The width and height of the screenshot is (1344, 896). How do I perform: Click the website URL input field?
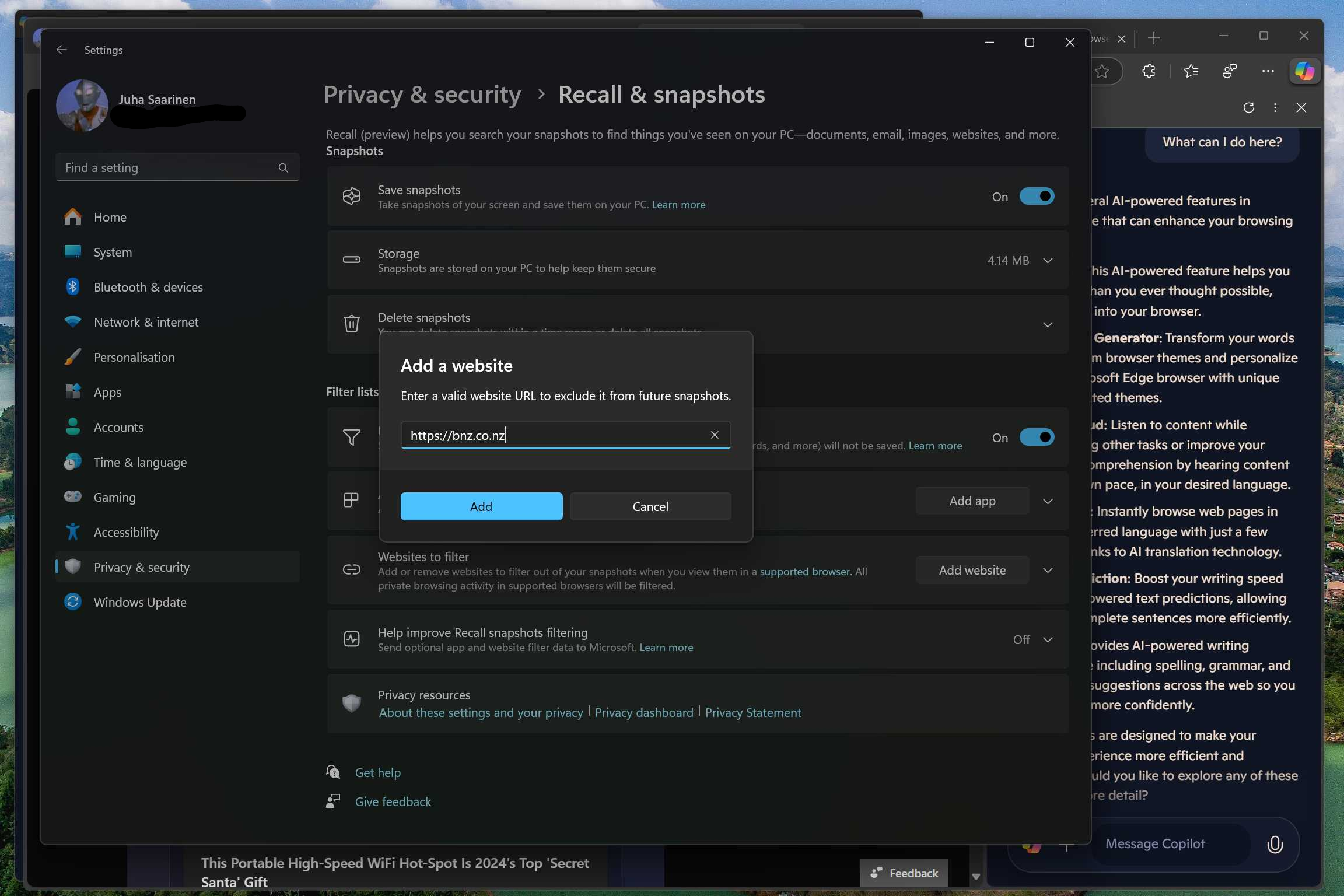(x=554, y=435)
